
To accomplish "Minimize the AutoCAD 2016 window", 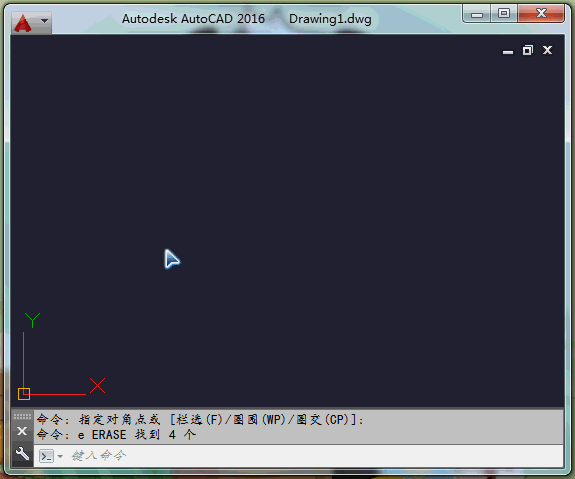I will [477, 14].
